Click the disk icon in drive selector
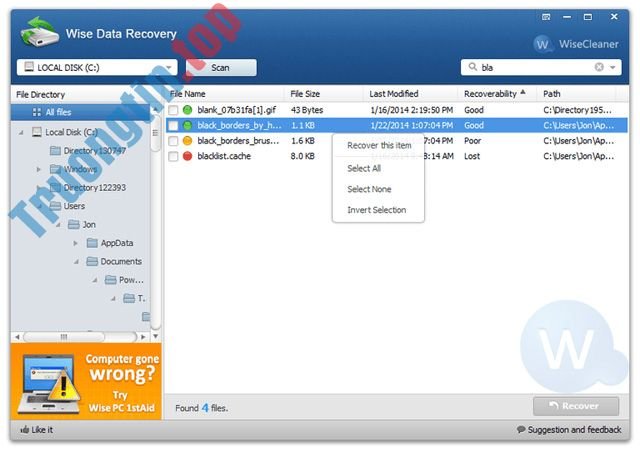Viewport: 640px width, 452px height. (29, 67)
